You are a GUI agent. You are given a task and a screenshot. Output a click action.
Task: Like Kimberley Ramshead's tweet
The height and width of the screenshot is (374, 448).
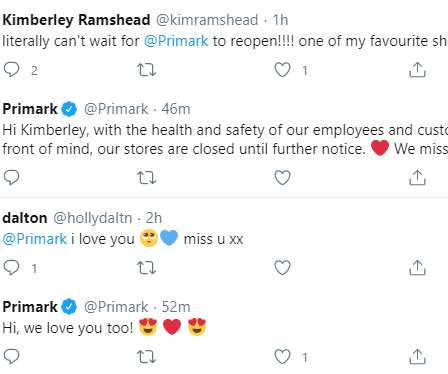click(x=282, y=70)
